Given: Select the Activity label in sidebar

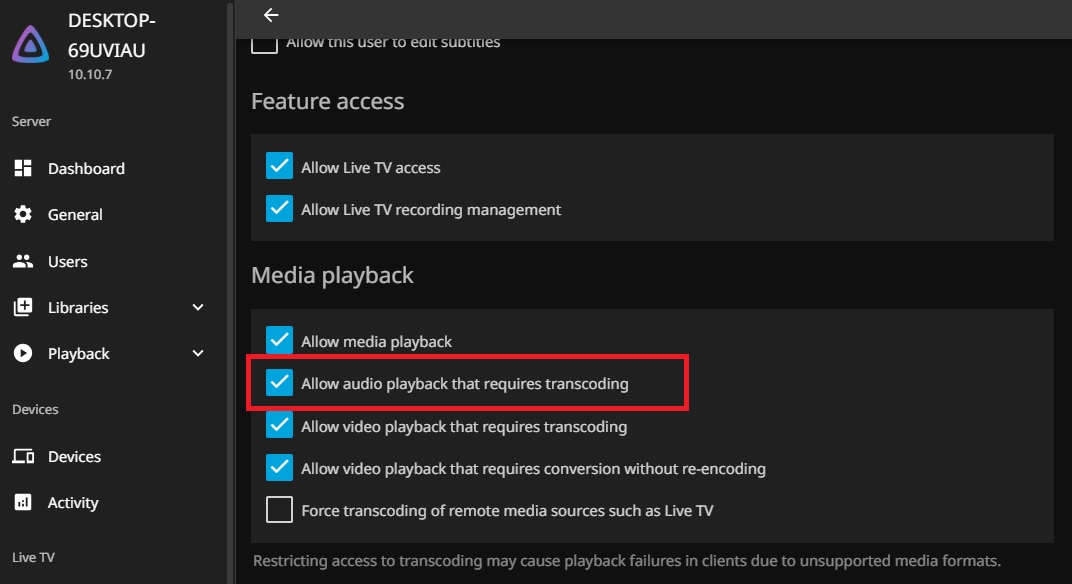Looking at the screenshot, I should coord(73,502).
